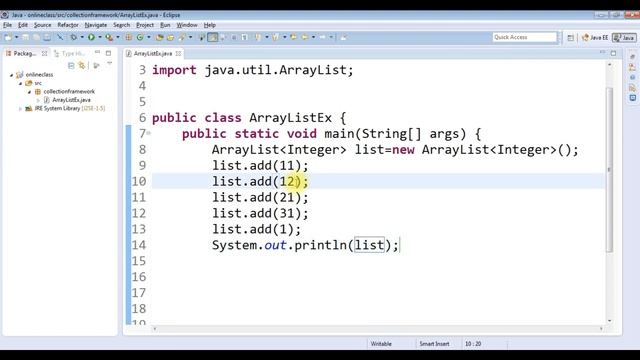The height and width of the screenshot is (360, 640).
Task: Open the Help menu
Action: coord(209,25)
